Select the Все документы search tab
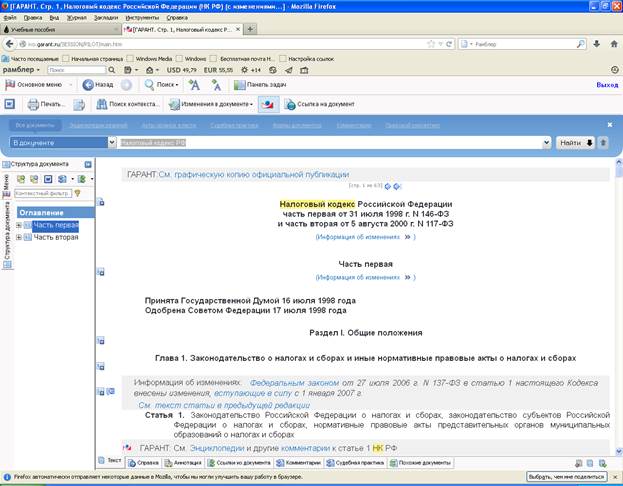The width and height of the screenshot is (623, 486). 35,125
